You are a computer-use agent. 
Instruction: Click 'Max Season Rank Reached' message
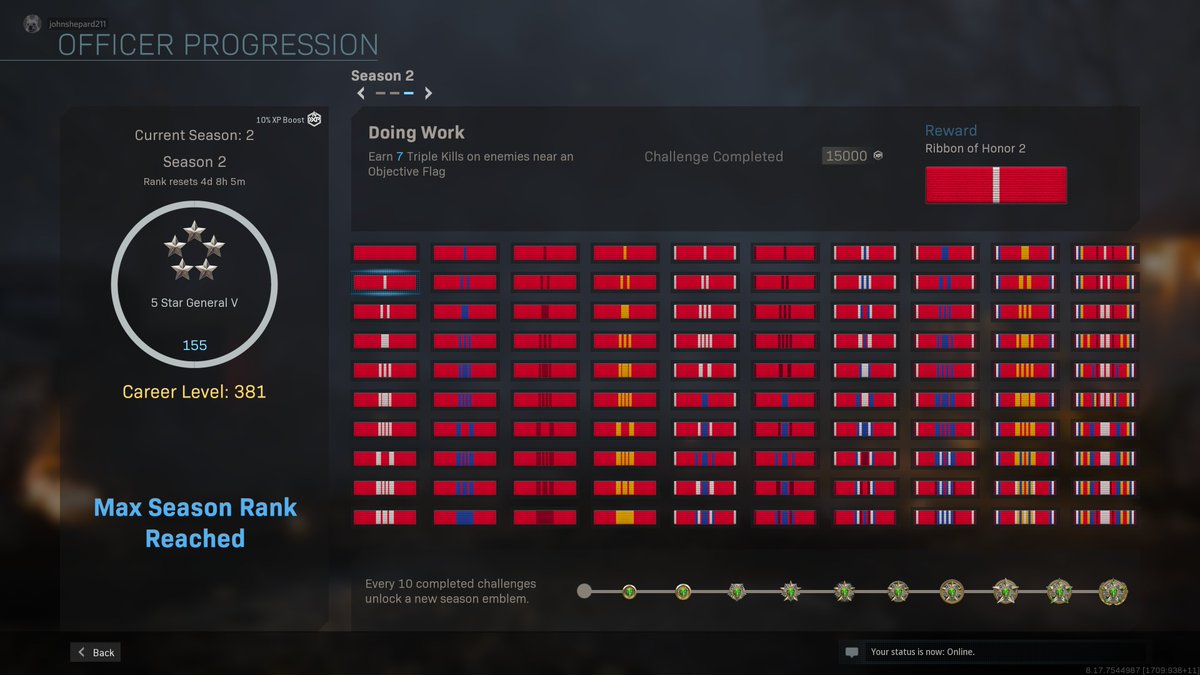(x=195, y=523)
